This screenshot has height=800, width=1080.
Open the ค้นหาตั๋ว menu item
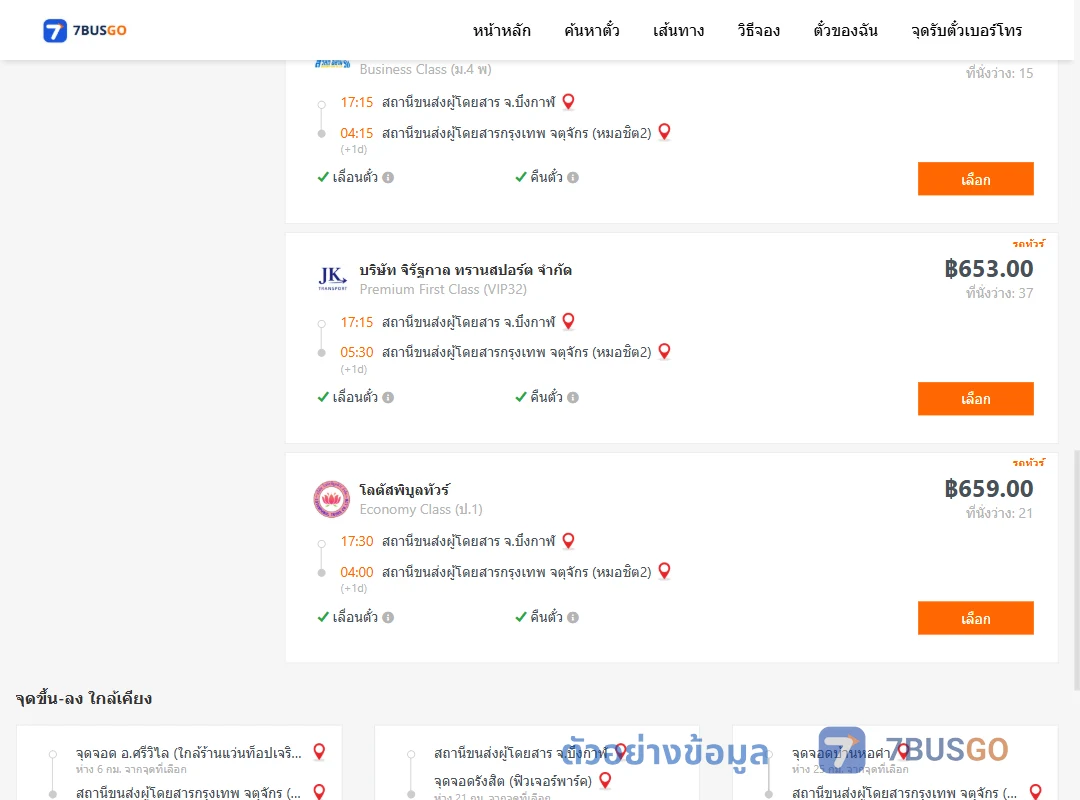tap(592, 30)
